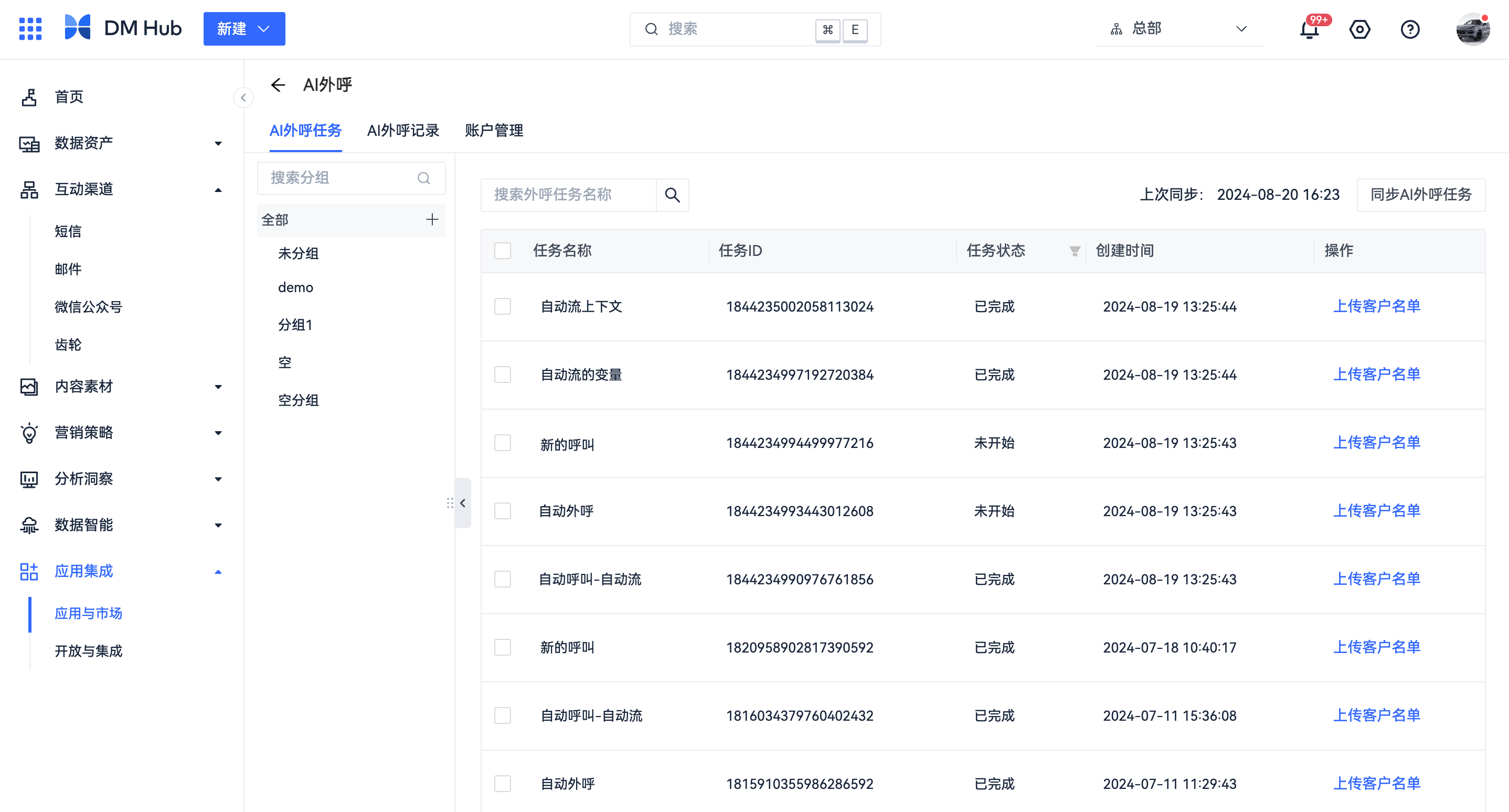Open the app grid launcher icon
This screenshot has height=812, width=1509.
30,29
